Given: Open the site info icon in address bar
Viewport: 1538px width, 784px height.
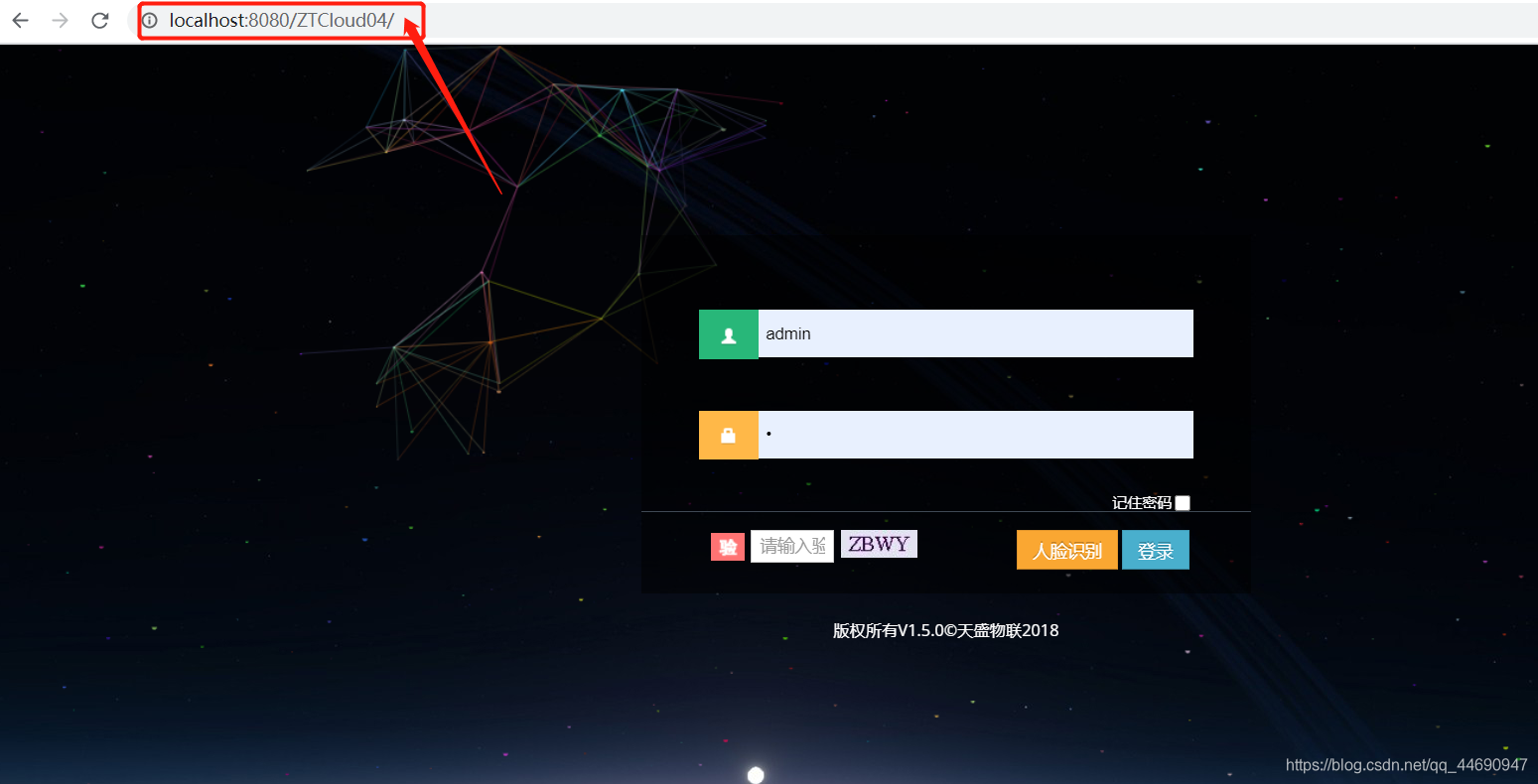Looking at the screenshot, I should 150,20.
